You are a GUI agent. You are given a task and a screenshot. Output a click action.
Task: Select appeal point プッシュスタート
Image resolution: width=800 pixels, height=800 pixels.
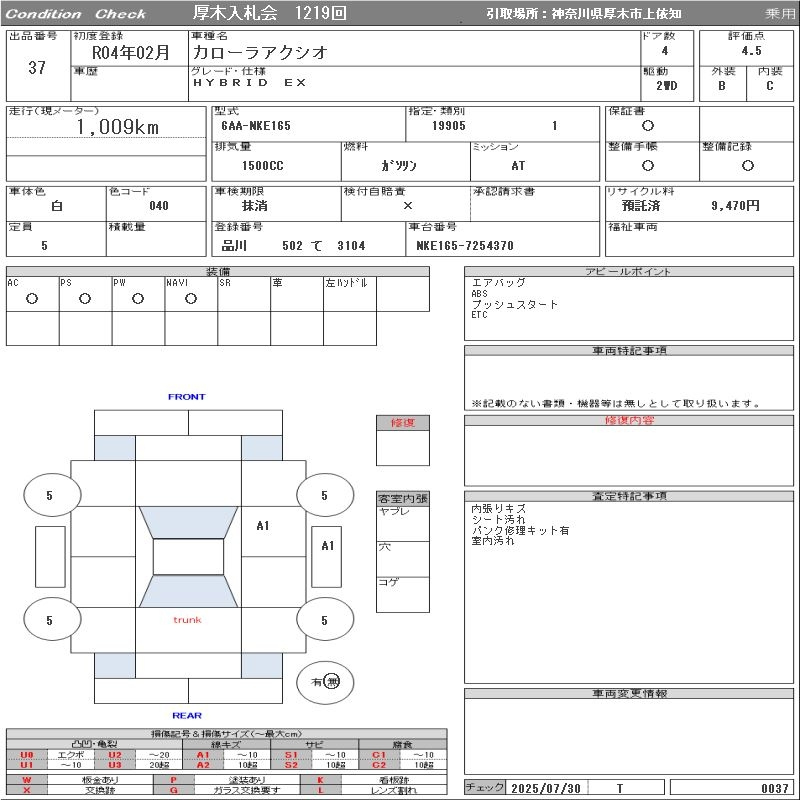tap(515, 305)
